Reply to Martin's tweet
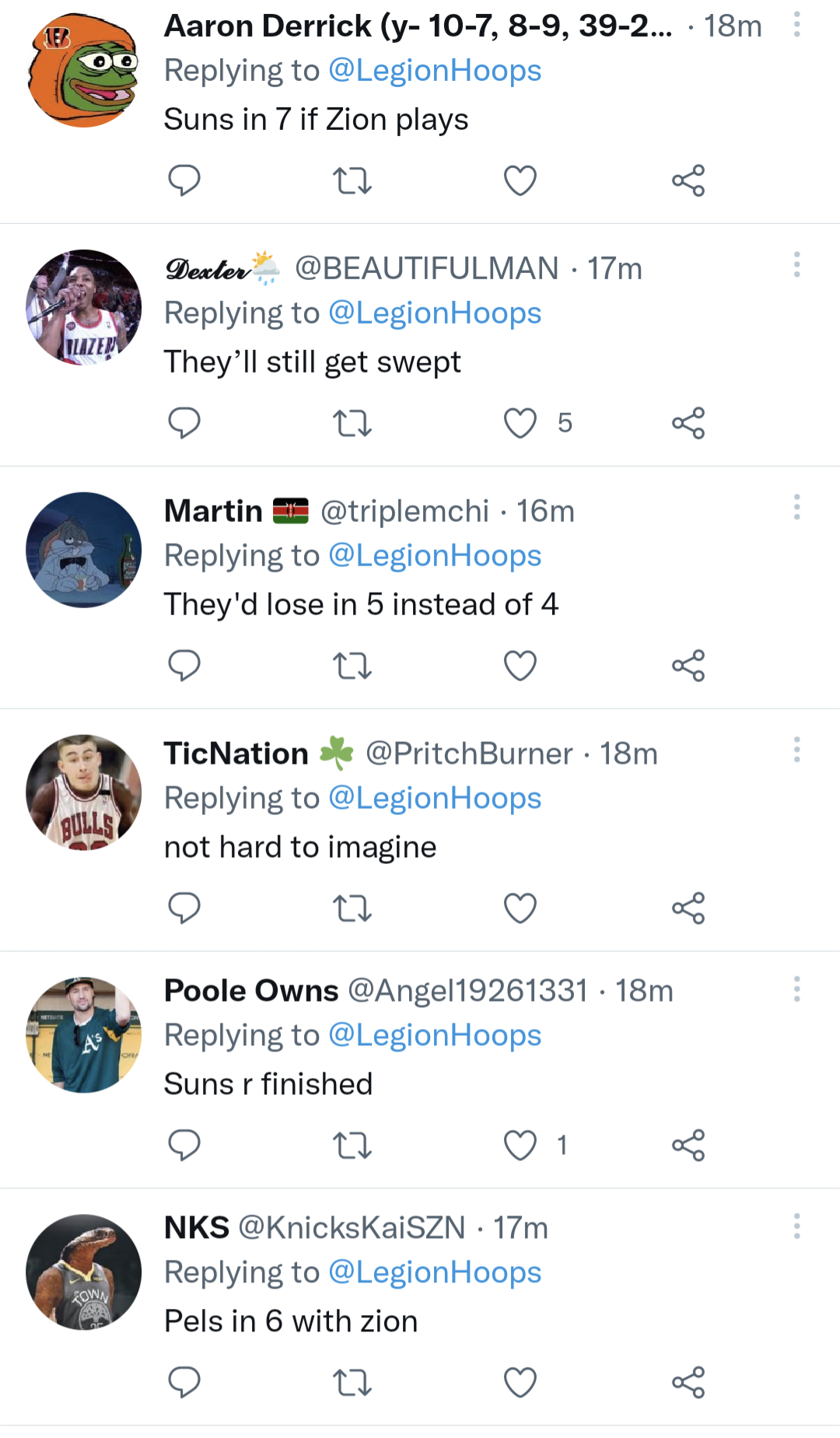Image resolution: width=840 pixels, height=1438 pixels. click(184, 666)
